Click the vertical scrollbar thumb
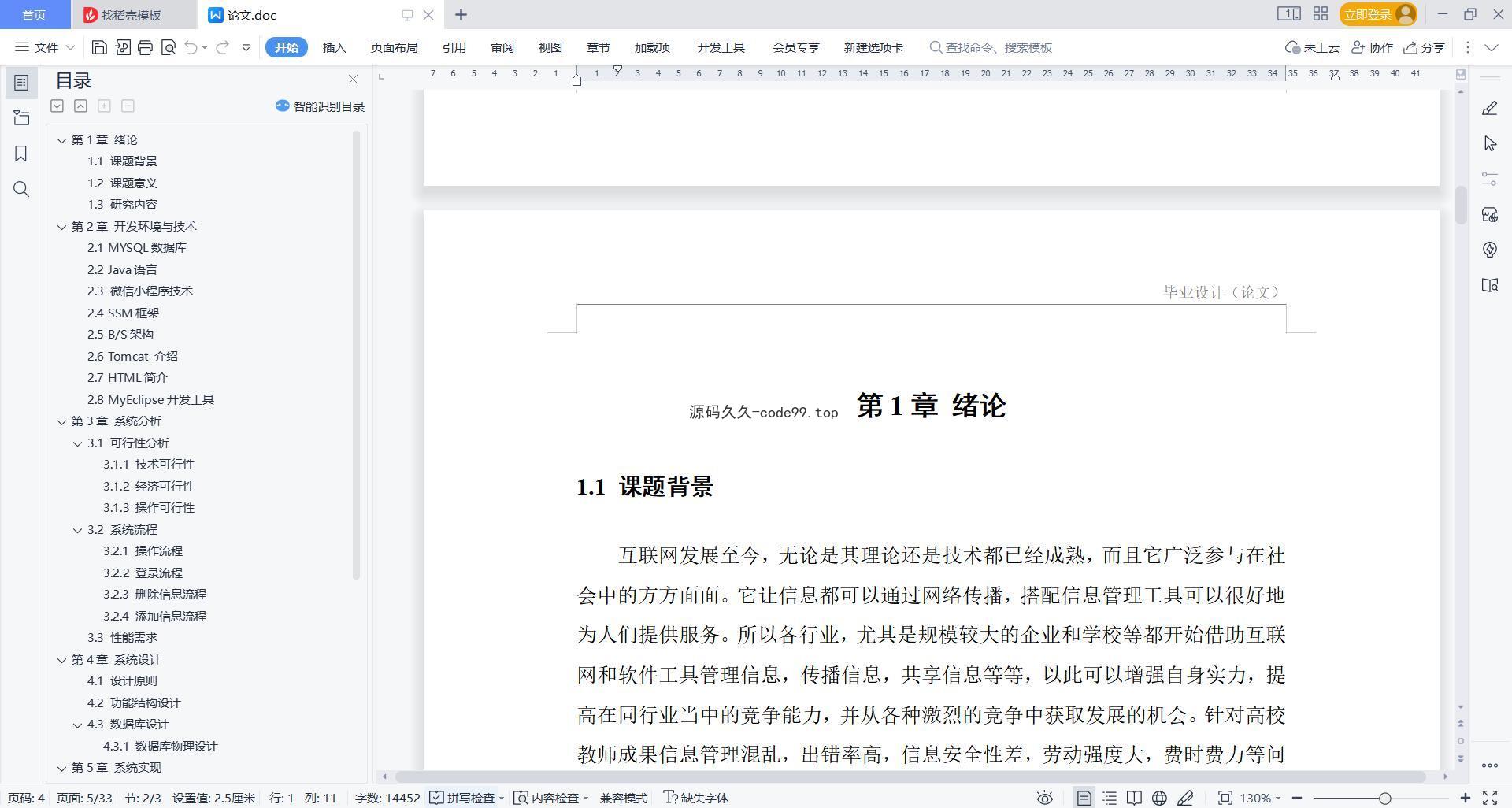The width and height of the screenshot is (1512, 808). click(x=1461, y=206)
